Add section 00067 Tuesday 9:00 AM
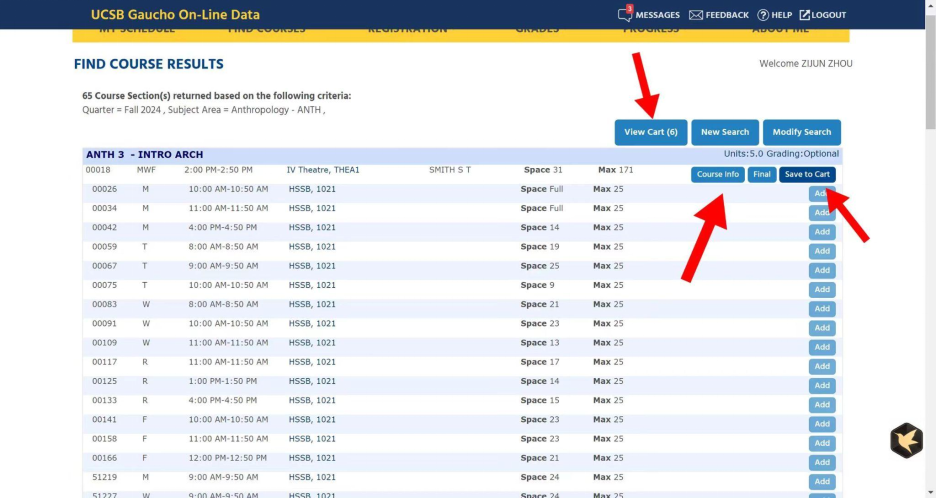This screenshot has width=936, height=498. [822, 270]
